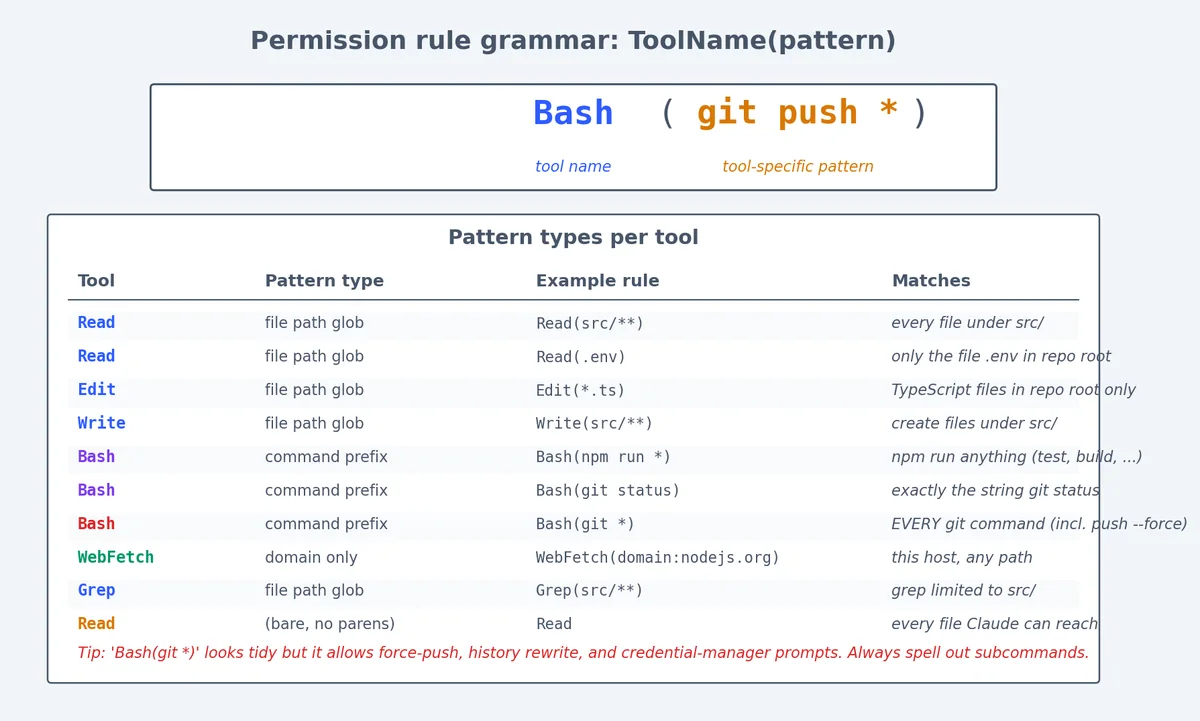Click the 'tool name' italic label

pos(573,167)
